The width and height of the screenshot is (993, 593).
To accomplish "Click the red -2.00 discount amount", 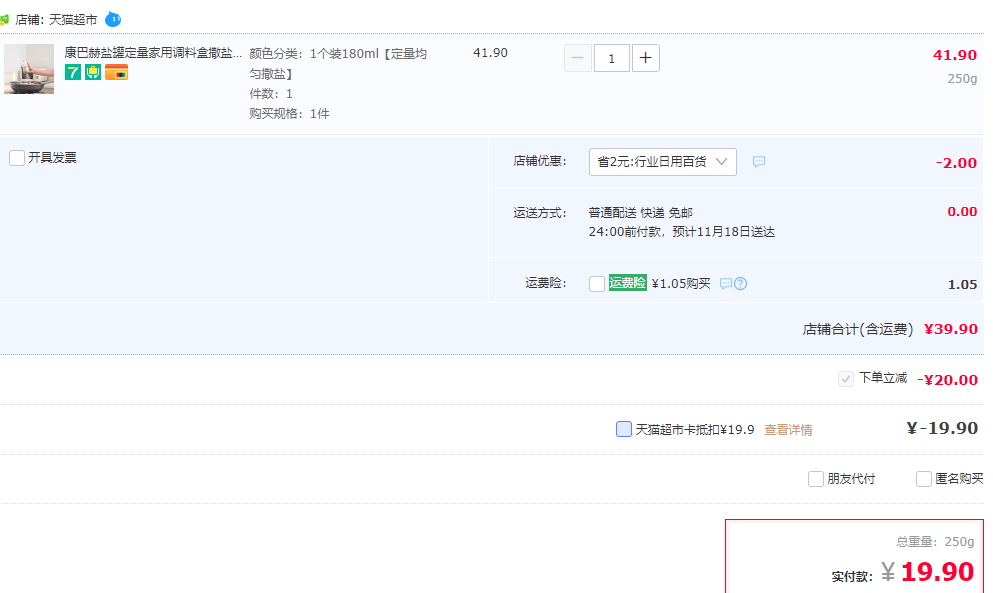I will click(x=956, y=163).
